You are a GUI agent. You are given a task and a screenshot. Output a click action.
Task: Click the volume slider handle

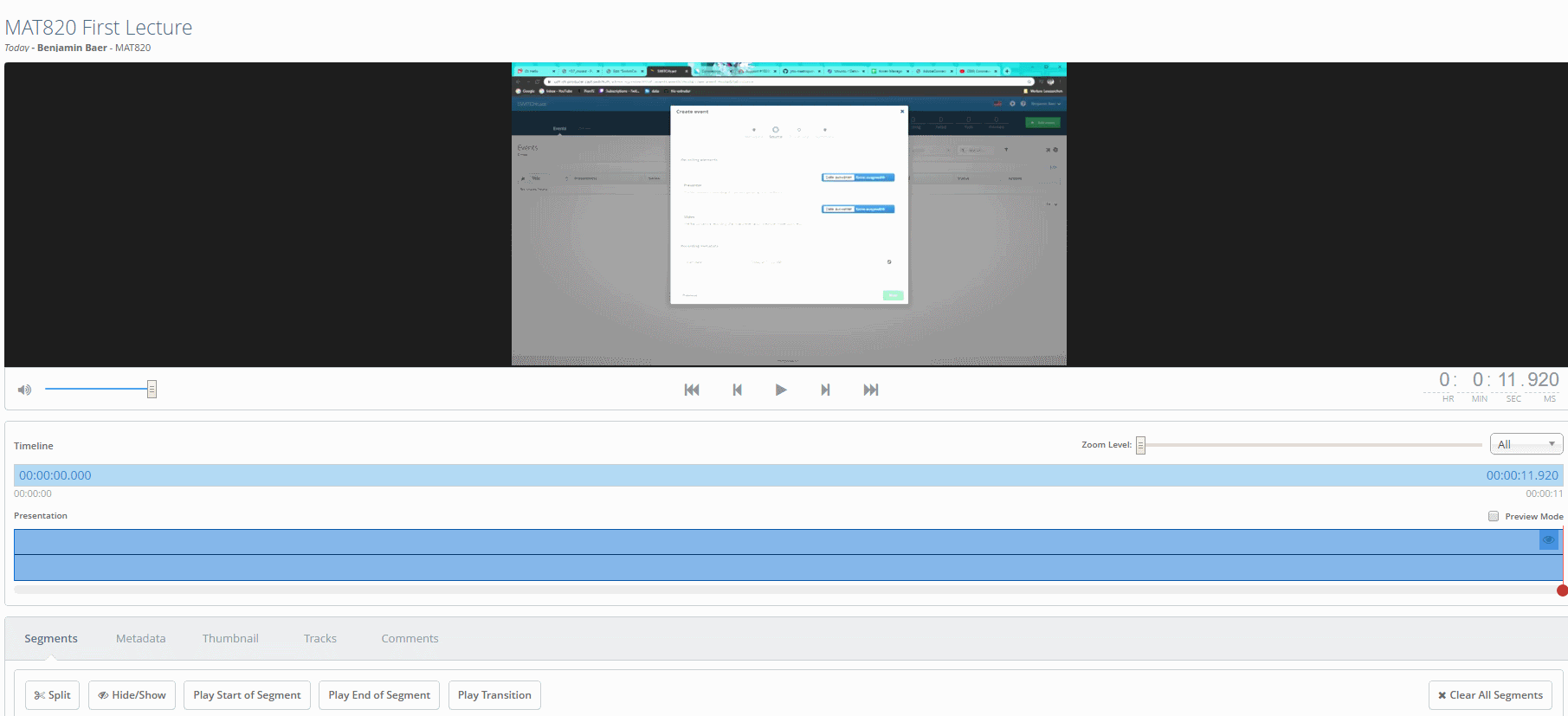152,390
